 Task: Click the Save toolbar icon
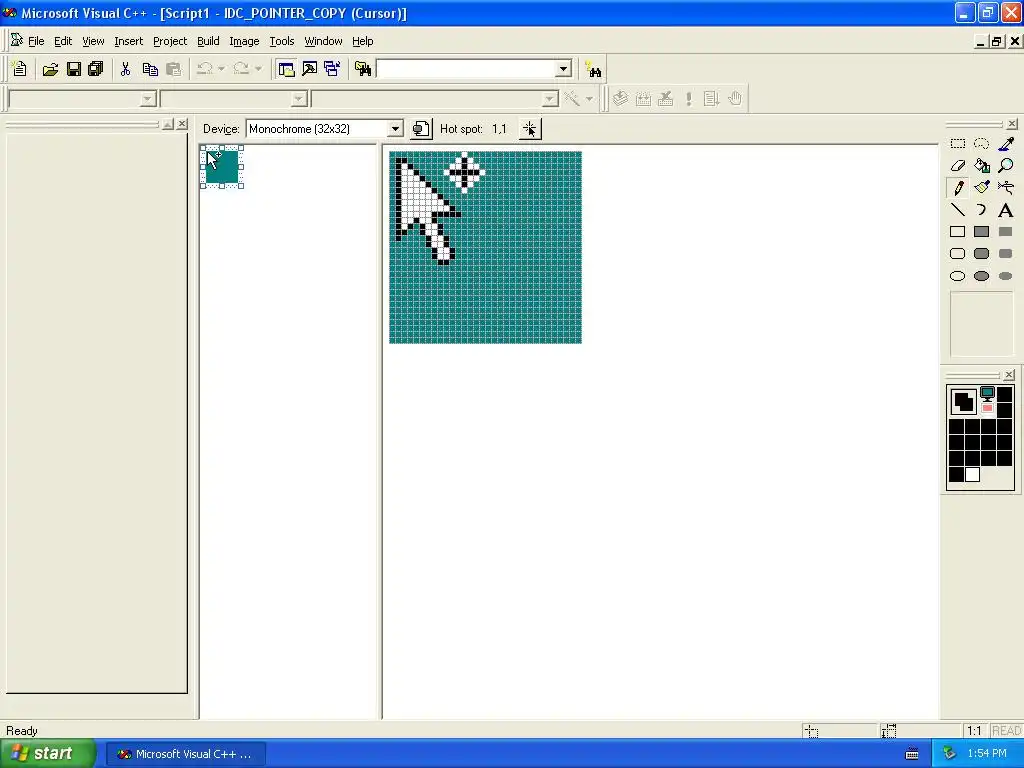(73, 69)
